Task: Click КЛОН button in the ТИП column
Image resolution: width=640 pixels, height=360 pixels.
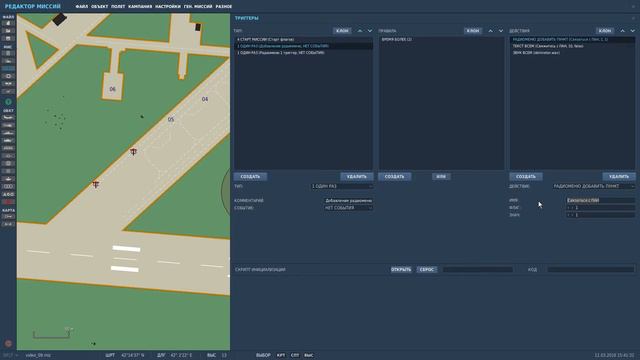Action: tap(342, 31)
